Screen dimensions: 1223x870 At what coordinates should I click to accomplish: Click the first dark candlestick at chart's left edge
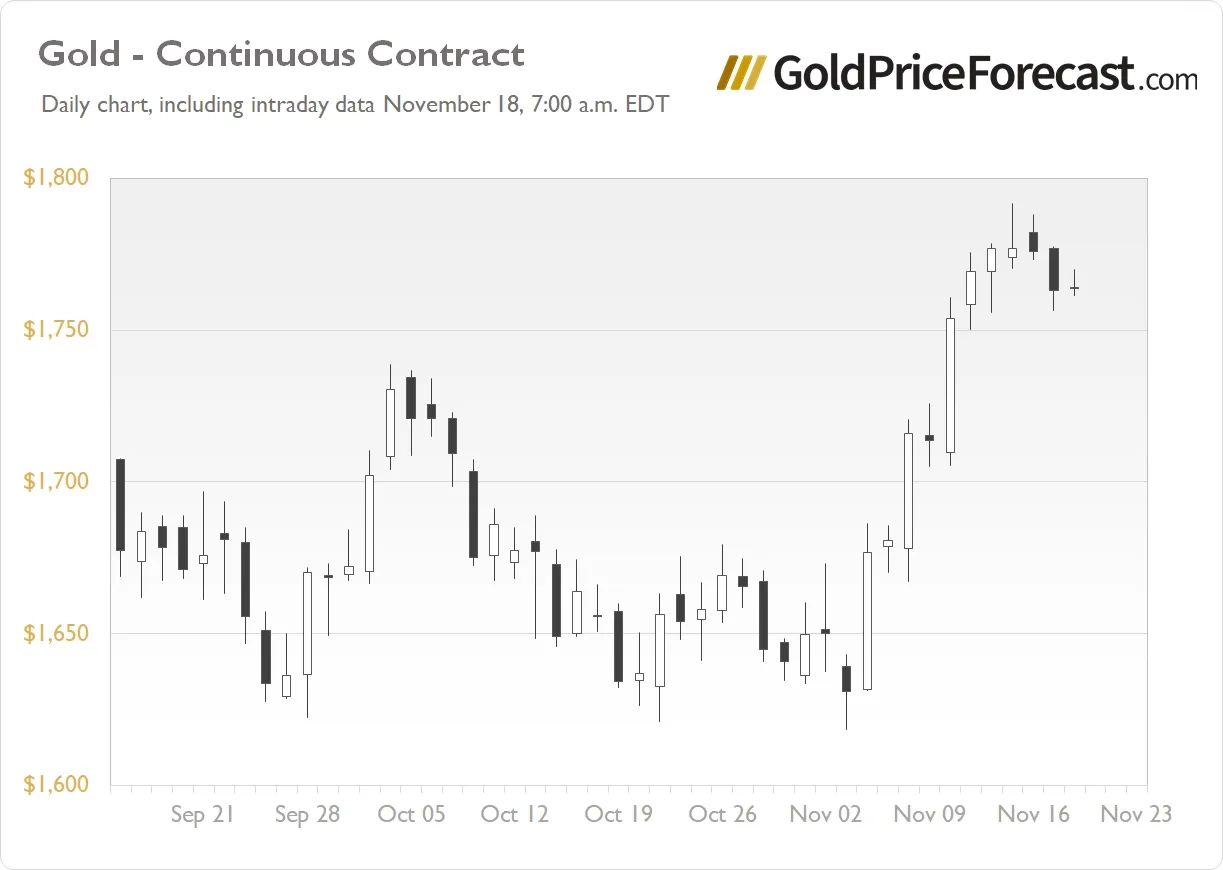pyautogui.click(x=120, y=504)
